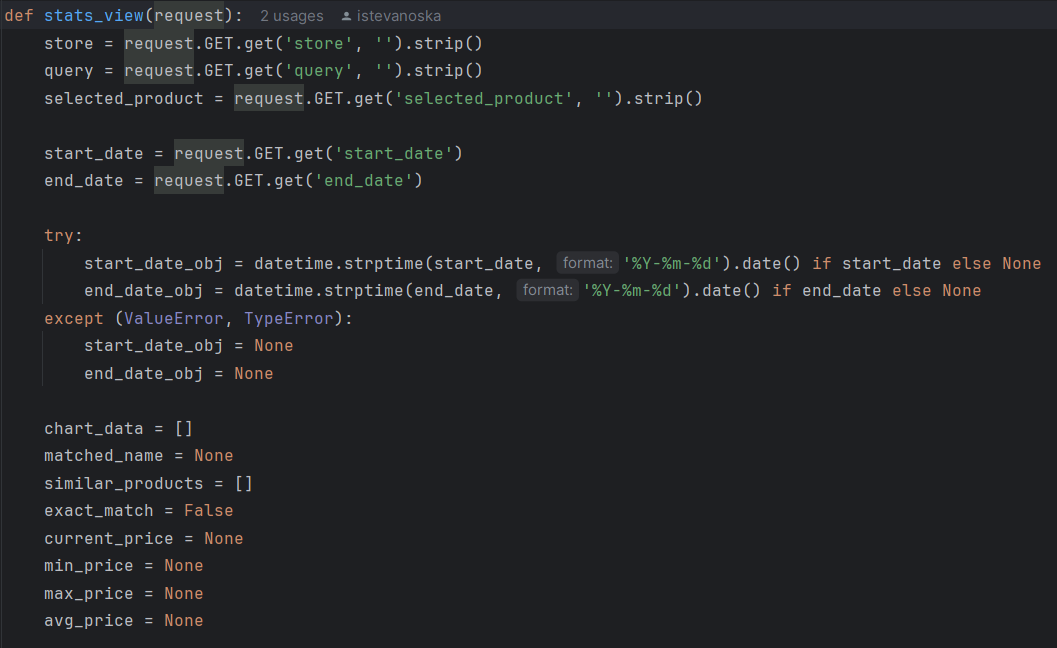Screen dimensions: 1057x648
Task: Click the format hint on end_date_obj line
Action: tap(547, 291)
